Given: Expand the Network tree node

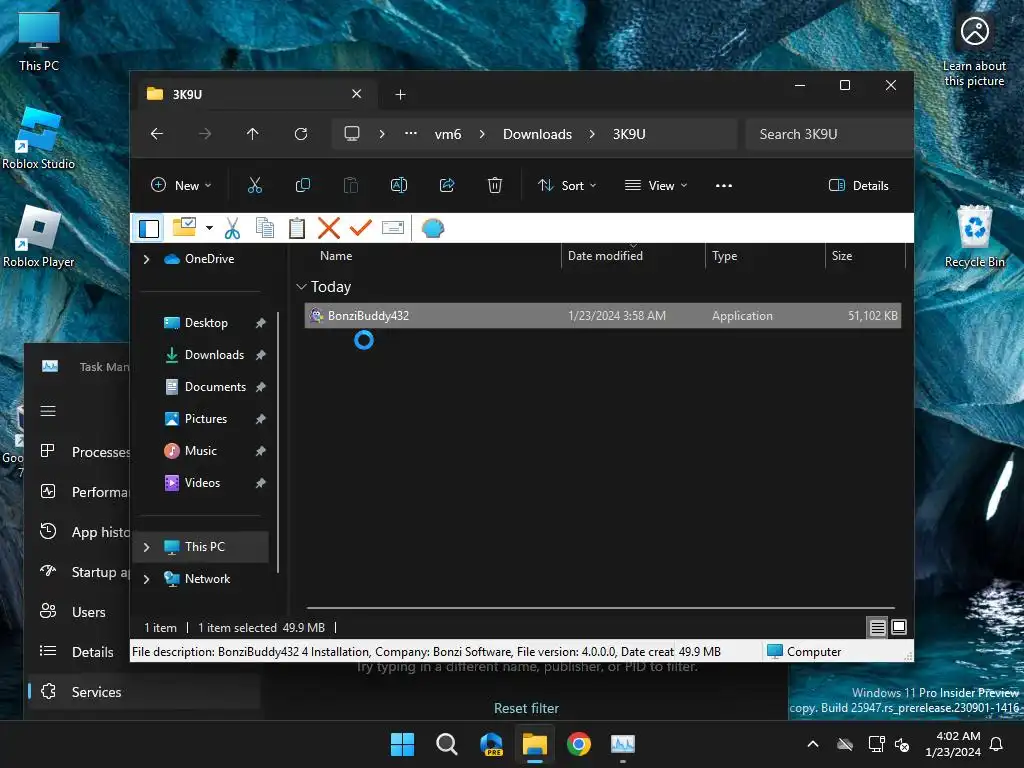Looking at the screenshot, I should (146, 579).
